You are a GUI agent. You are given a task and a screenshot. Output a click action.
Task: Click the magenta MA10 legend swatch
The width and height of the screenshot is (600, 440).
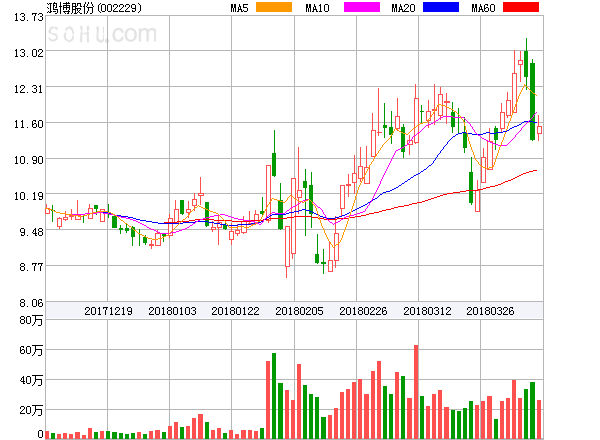(x=362, y=7)
